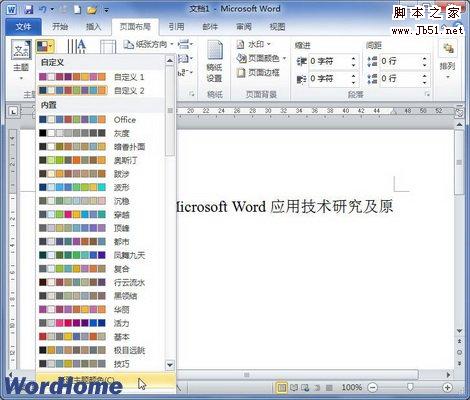Screen dimensions: 470x400
Task: Expand the theme colors dropdown button
Action: point(45,47)
